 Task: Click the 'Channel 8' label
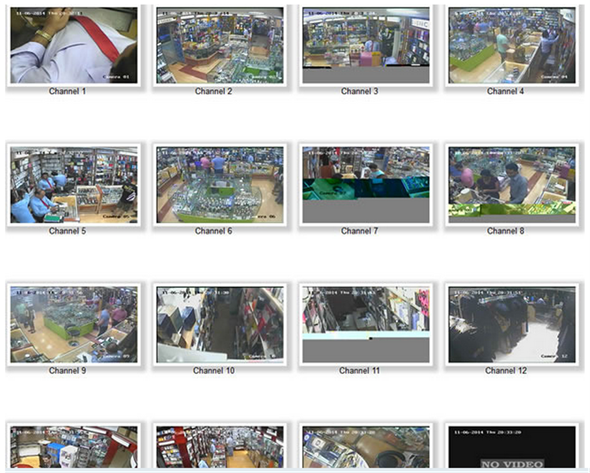point(505,231)
